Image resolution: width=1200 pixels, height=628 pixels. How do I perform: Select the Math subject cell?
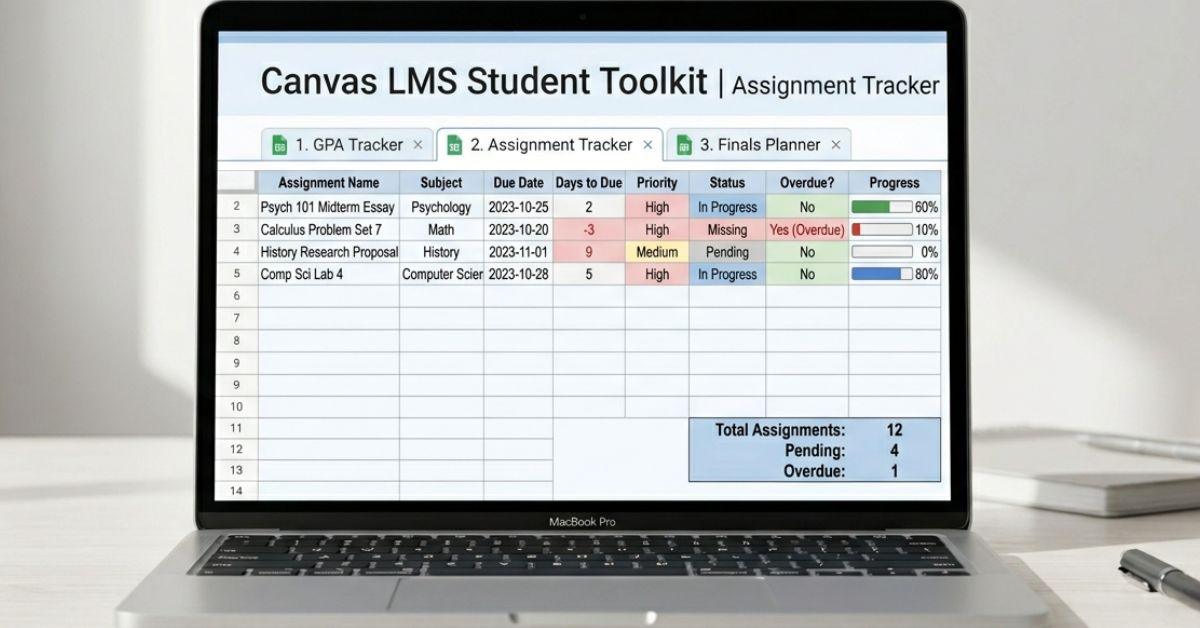pyautogui.click(x=441, y=229)
